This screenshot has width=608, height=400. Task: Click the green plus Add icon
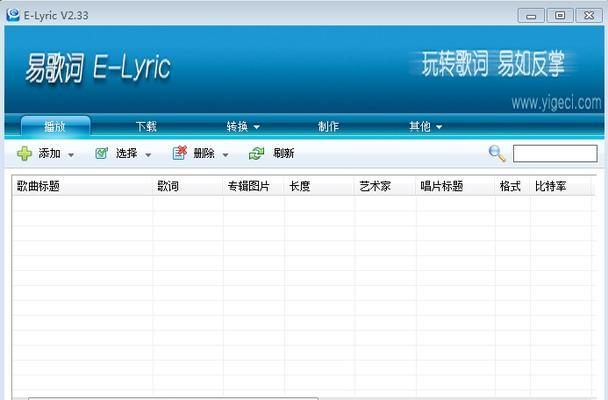(x=24, y=153)
